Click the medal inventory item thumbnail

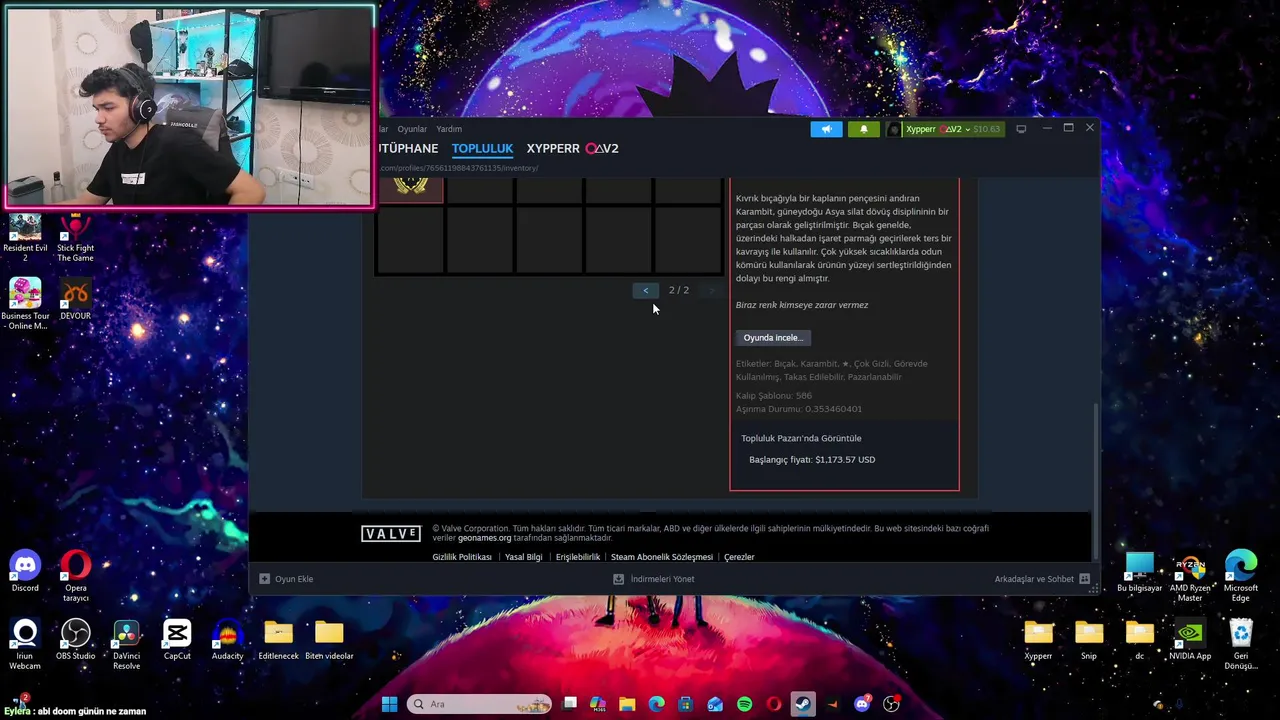point(410,190)
